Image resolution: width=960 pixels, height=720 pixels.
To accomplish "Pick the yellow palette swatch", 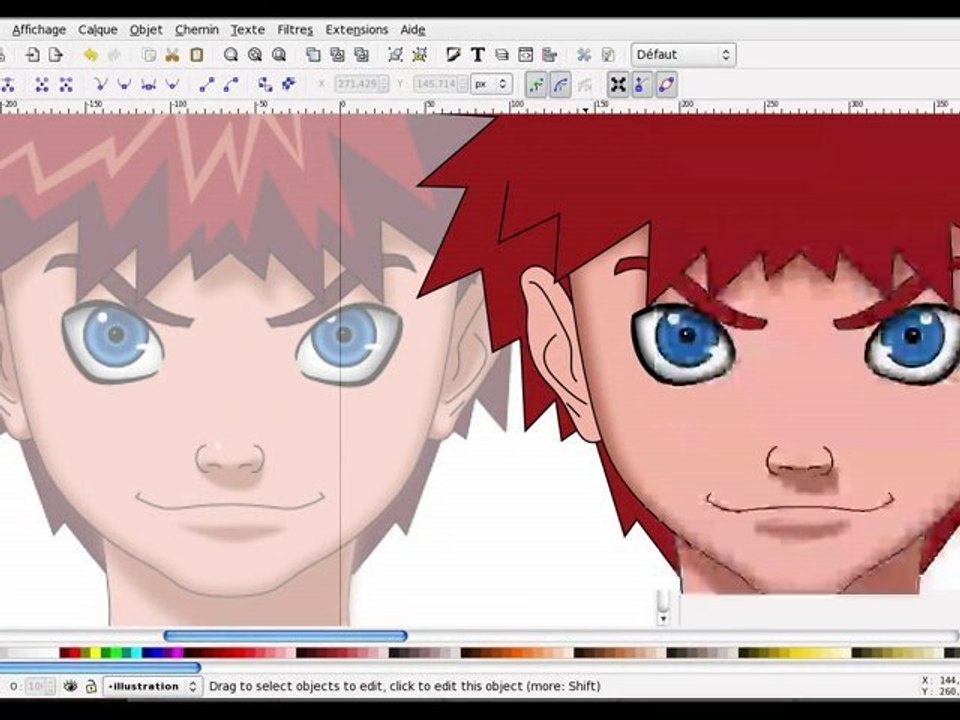I will [96, 653].
